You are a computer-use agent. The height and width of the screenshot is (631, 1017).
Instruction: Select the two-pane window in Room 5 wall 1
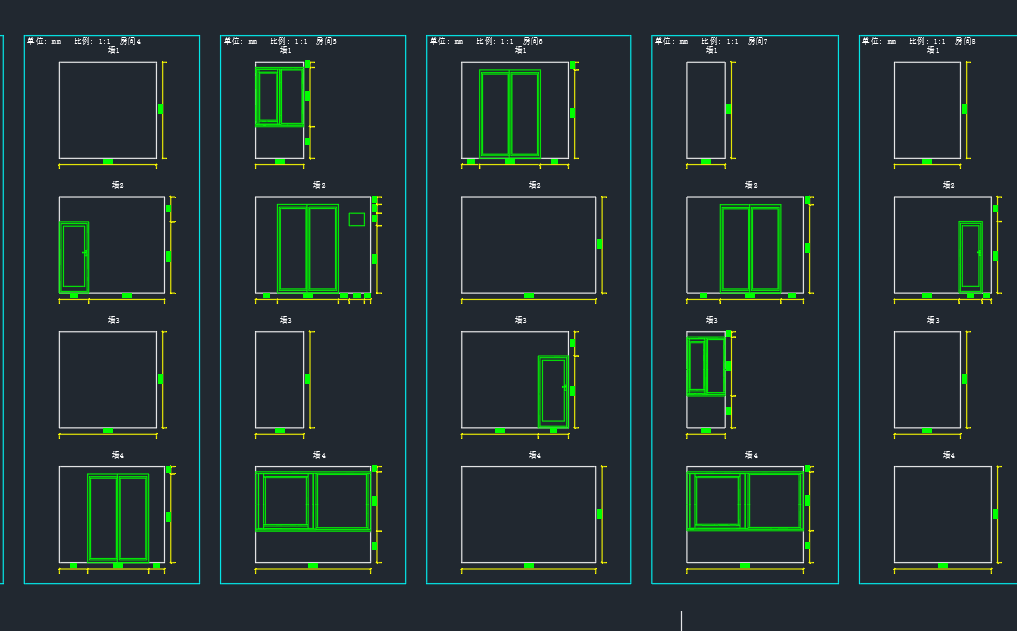point(280,97)
